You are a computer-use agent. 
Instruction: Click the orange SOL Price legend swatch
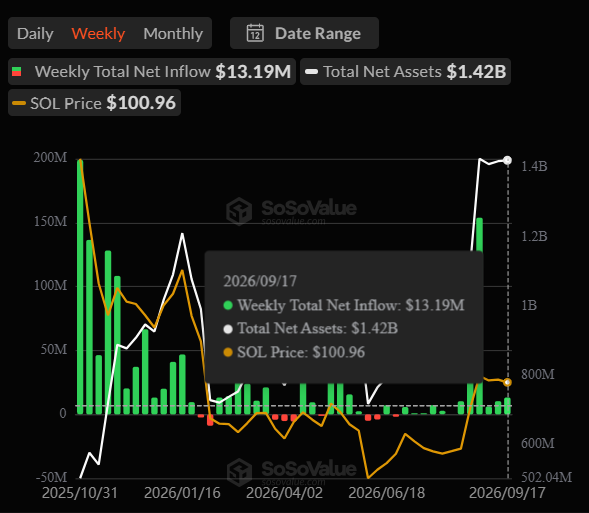pos(19,103)
